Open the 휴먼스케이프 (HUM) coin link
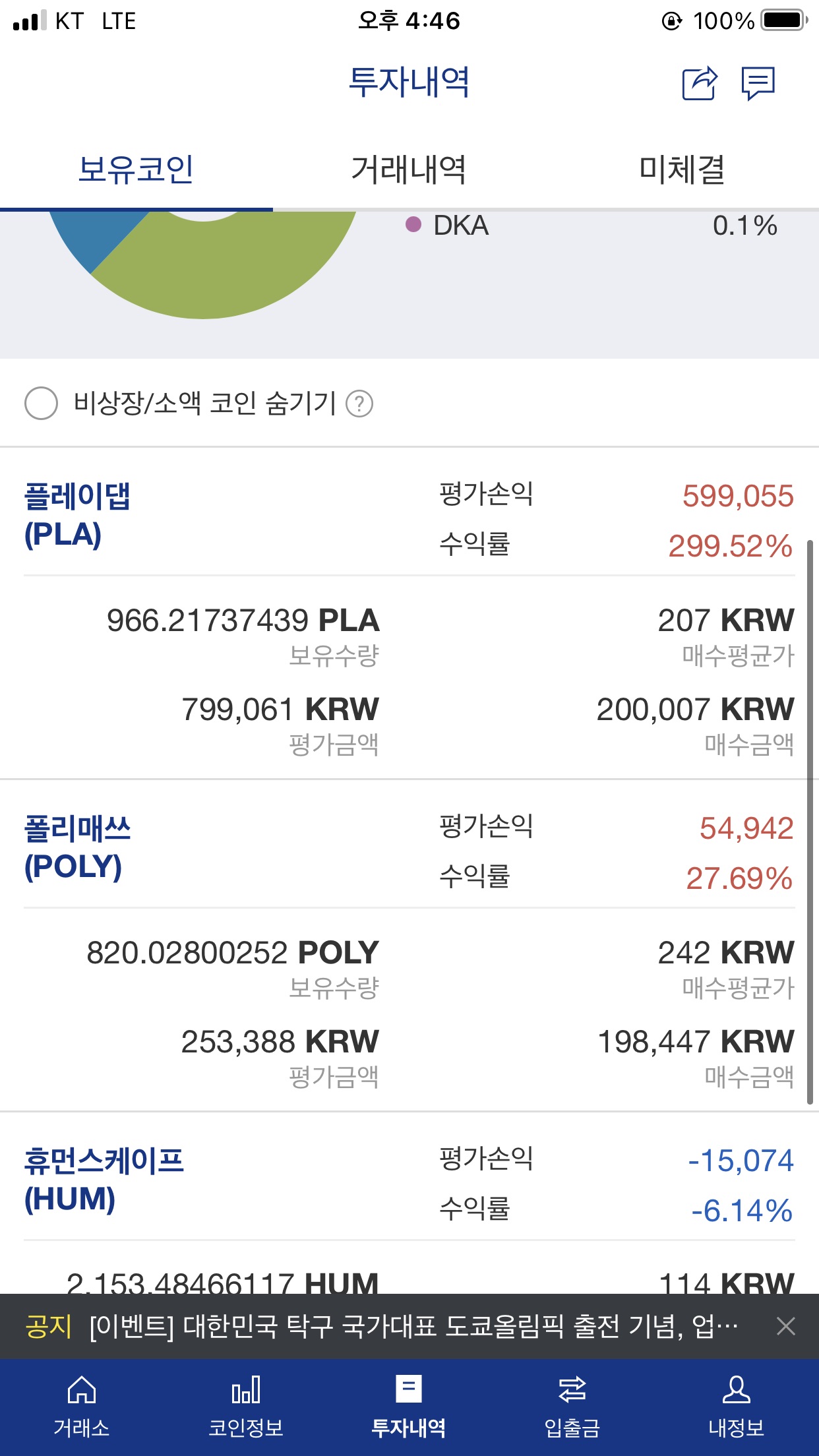819x1456 pixels. pyautogui.click(x=104, y=1180)
